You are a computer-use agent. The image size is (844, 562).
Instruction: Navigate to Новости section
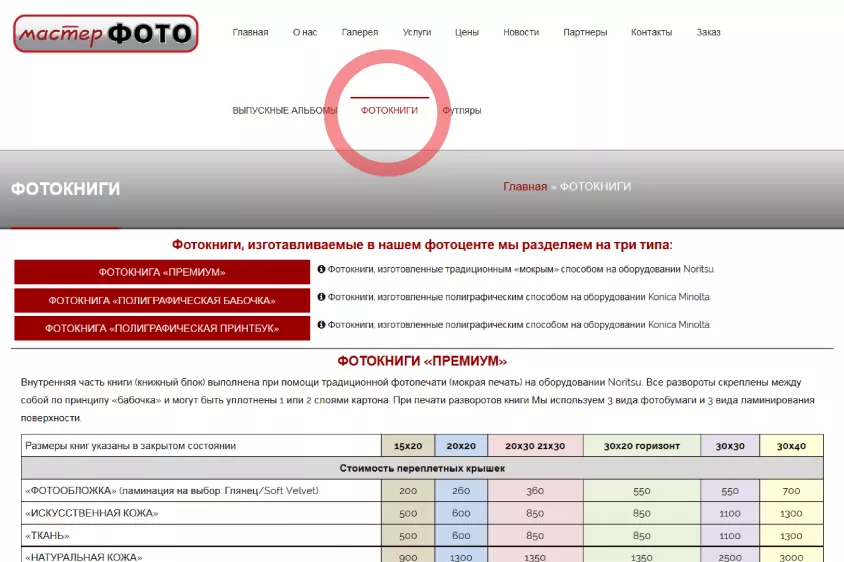click(520, 32)
